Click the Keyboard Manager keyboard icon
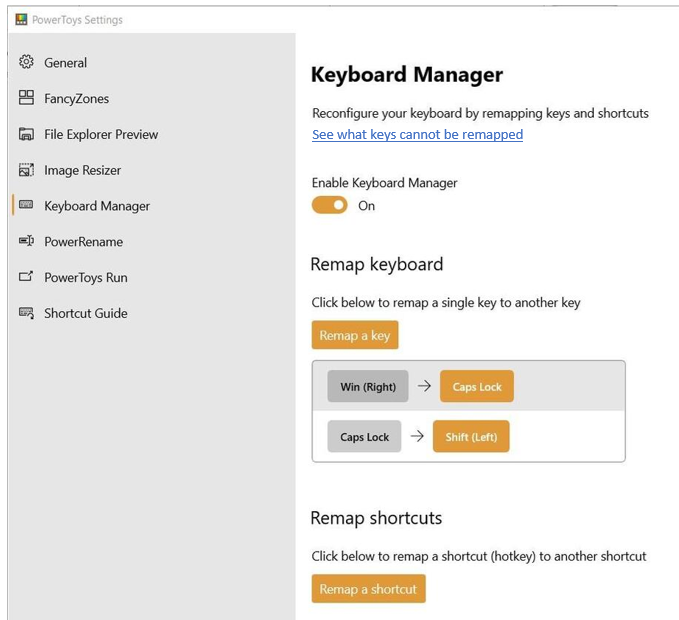The width and height of the screenshot is (679, 620). pyautogui.click(x=26, y=205)
